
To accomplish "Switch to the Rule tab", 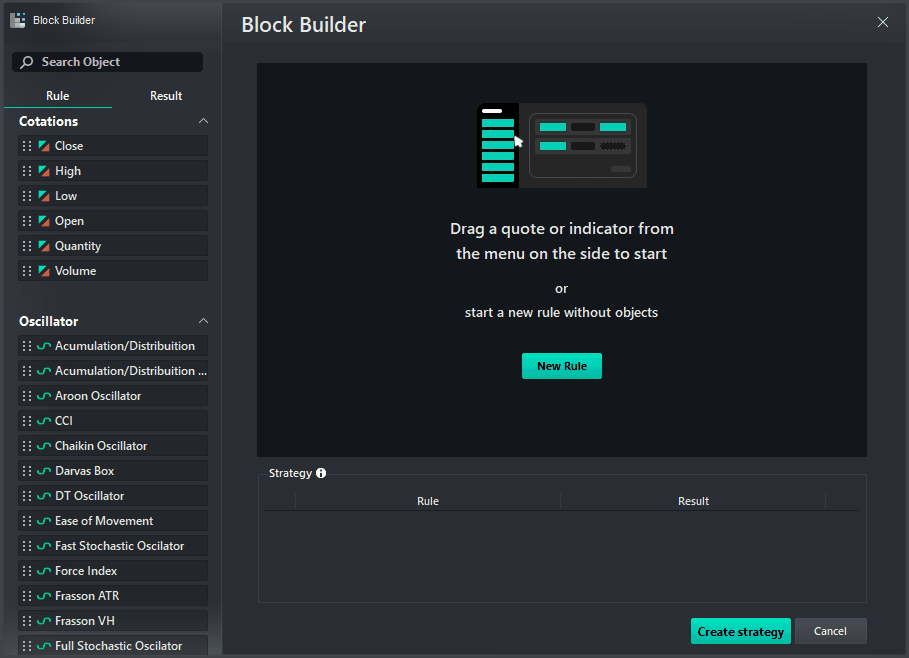I will click(x=57, y=96).
